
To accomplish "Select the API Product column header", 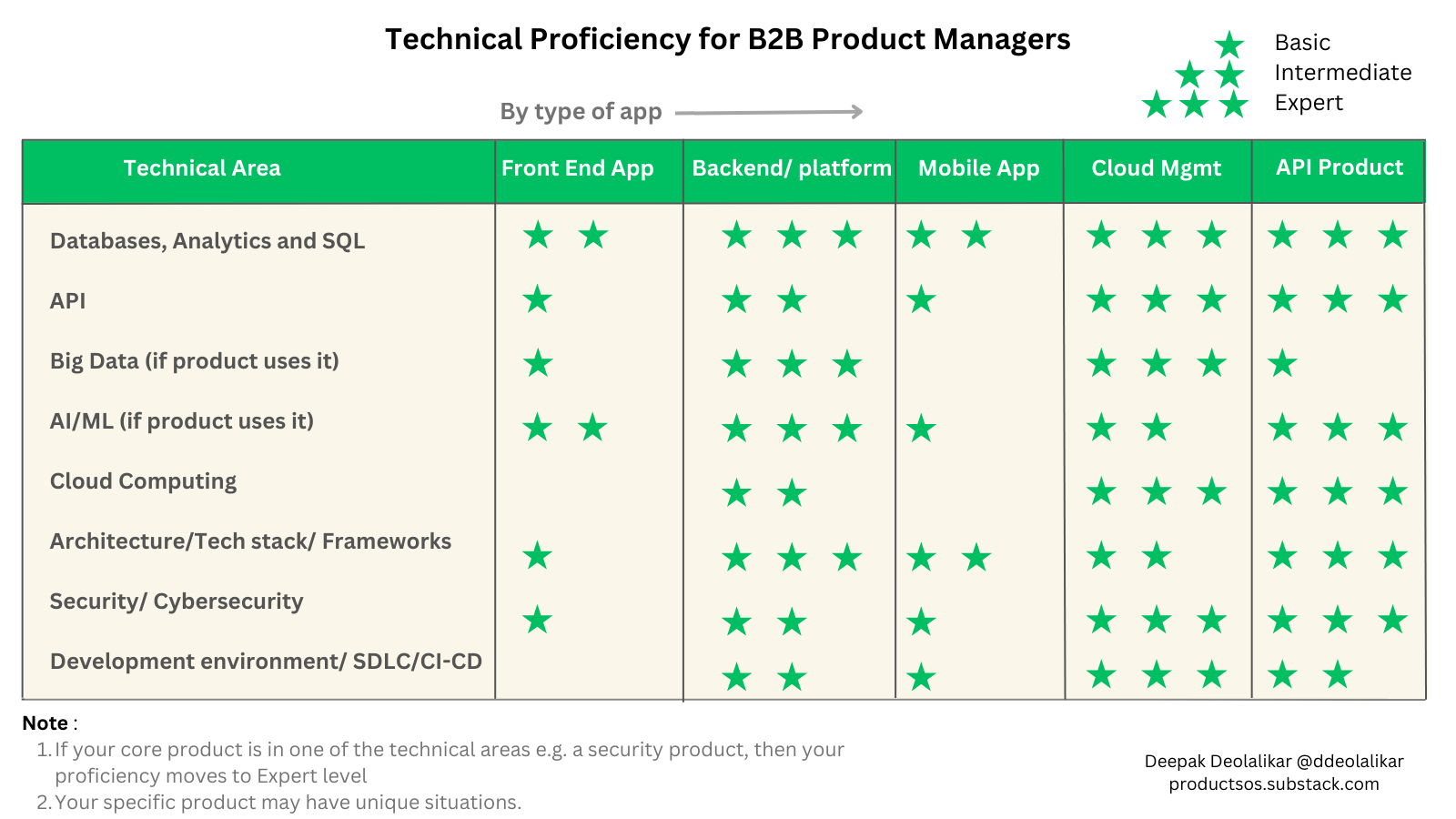I will pyautogui.click(x=1339, y=167).
